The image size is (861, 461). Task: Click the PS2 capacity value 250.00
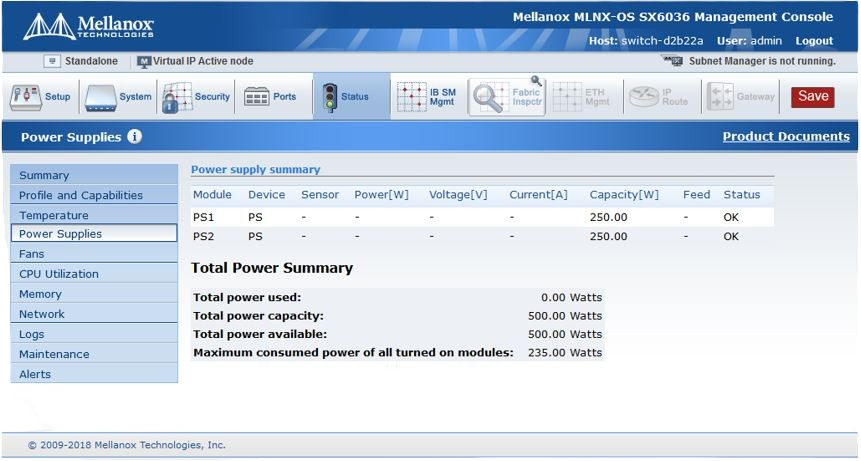(608, 237)
